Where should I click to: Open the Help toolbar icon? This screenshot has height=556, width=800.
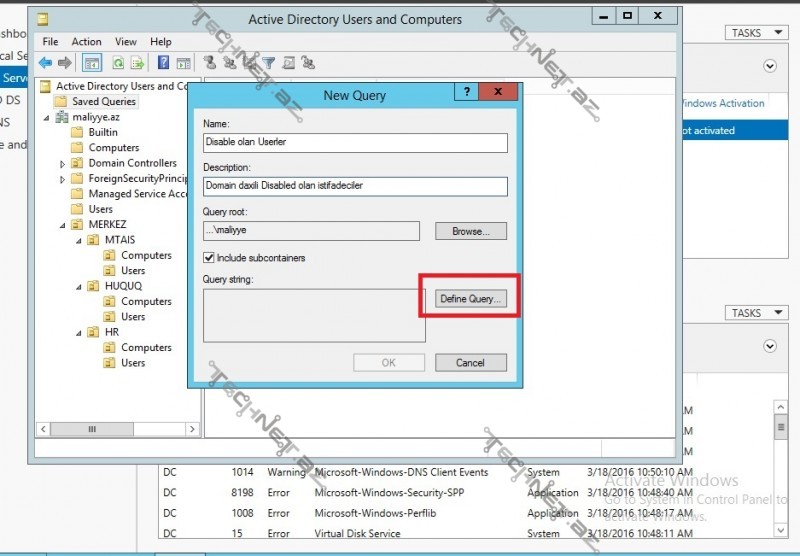coord(163,63)
